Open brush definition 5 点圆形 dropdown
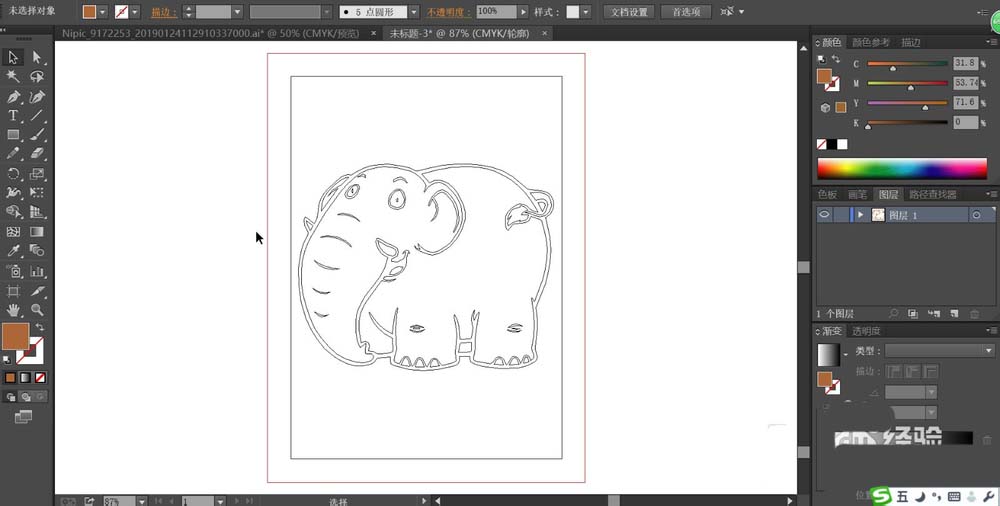1000x506 pixels. click(413, 12)
